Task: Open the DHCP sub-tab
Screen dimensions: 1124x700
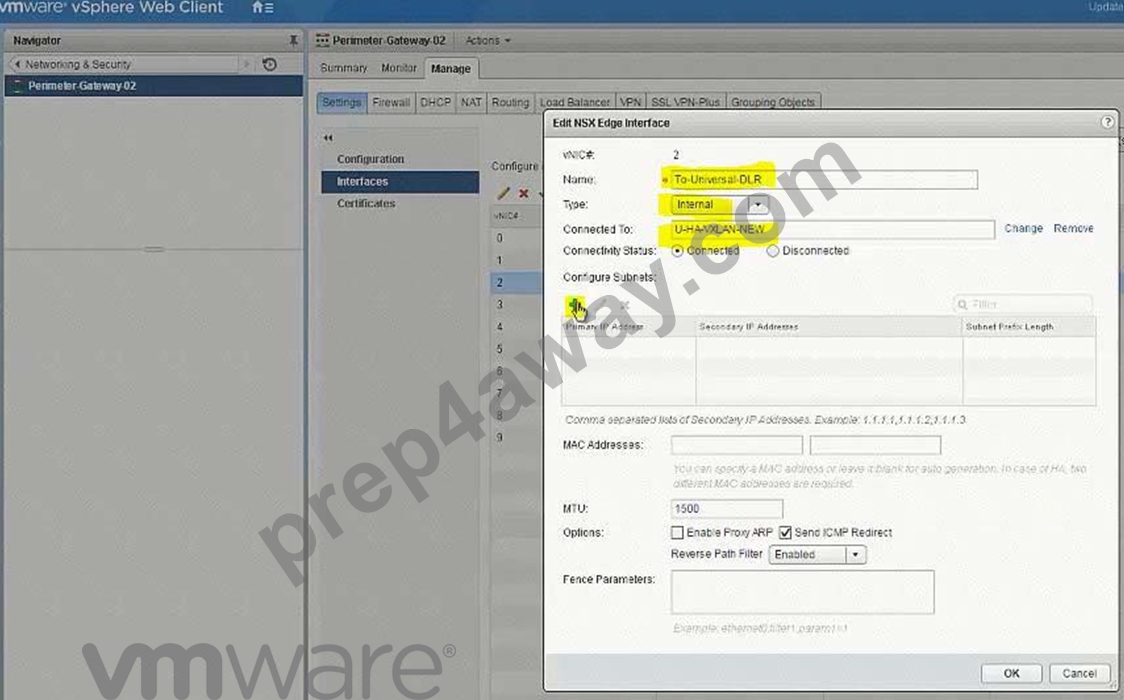Action: point(435,102)
